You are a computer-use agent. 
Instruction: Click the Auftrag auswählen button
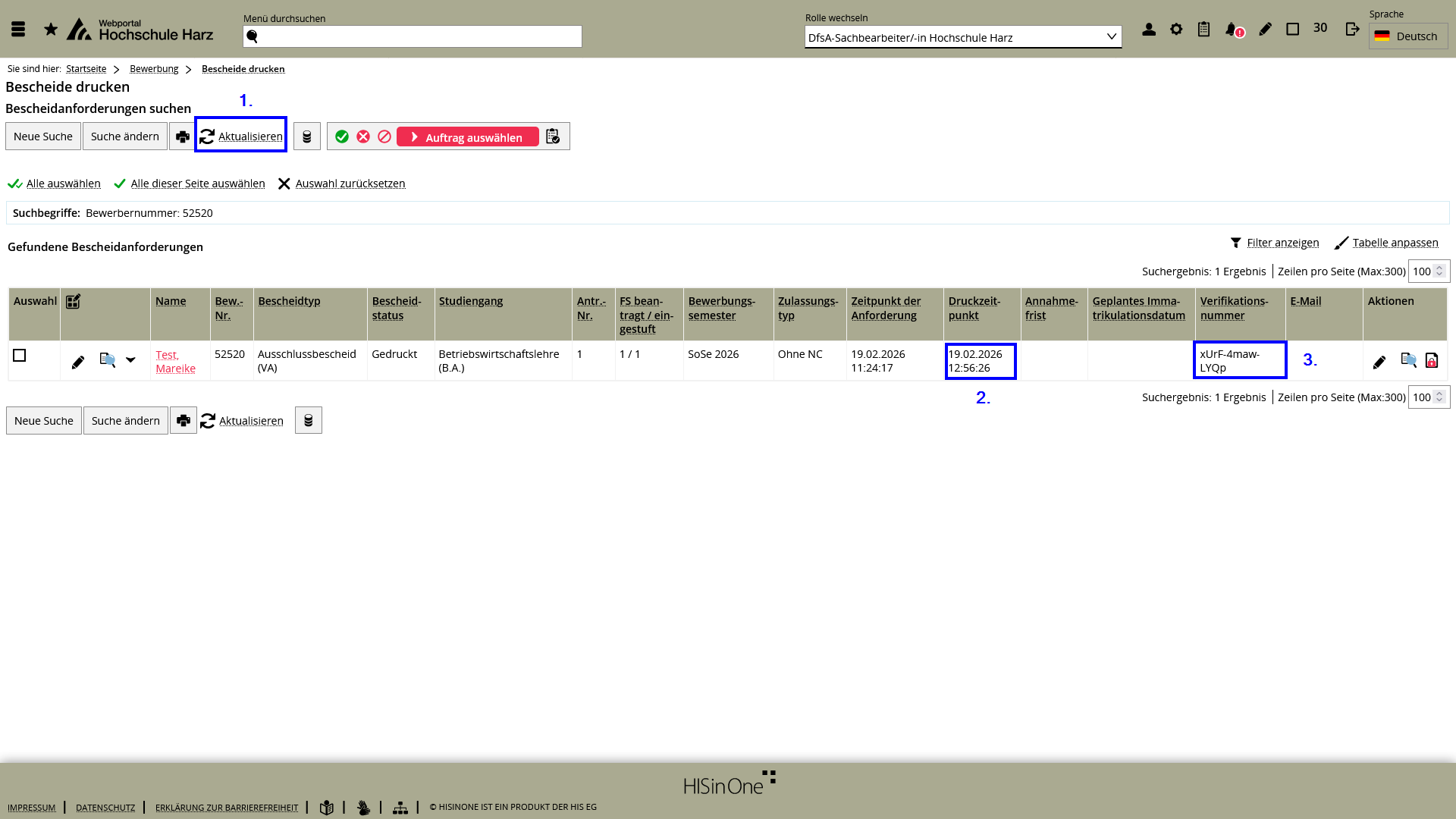click(x=467, y=137)
